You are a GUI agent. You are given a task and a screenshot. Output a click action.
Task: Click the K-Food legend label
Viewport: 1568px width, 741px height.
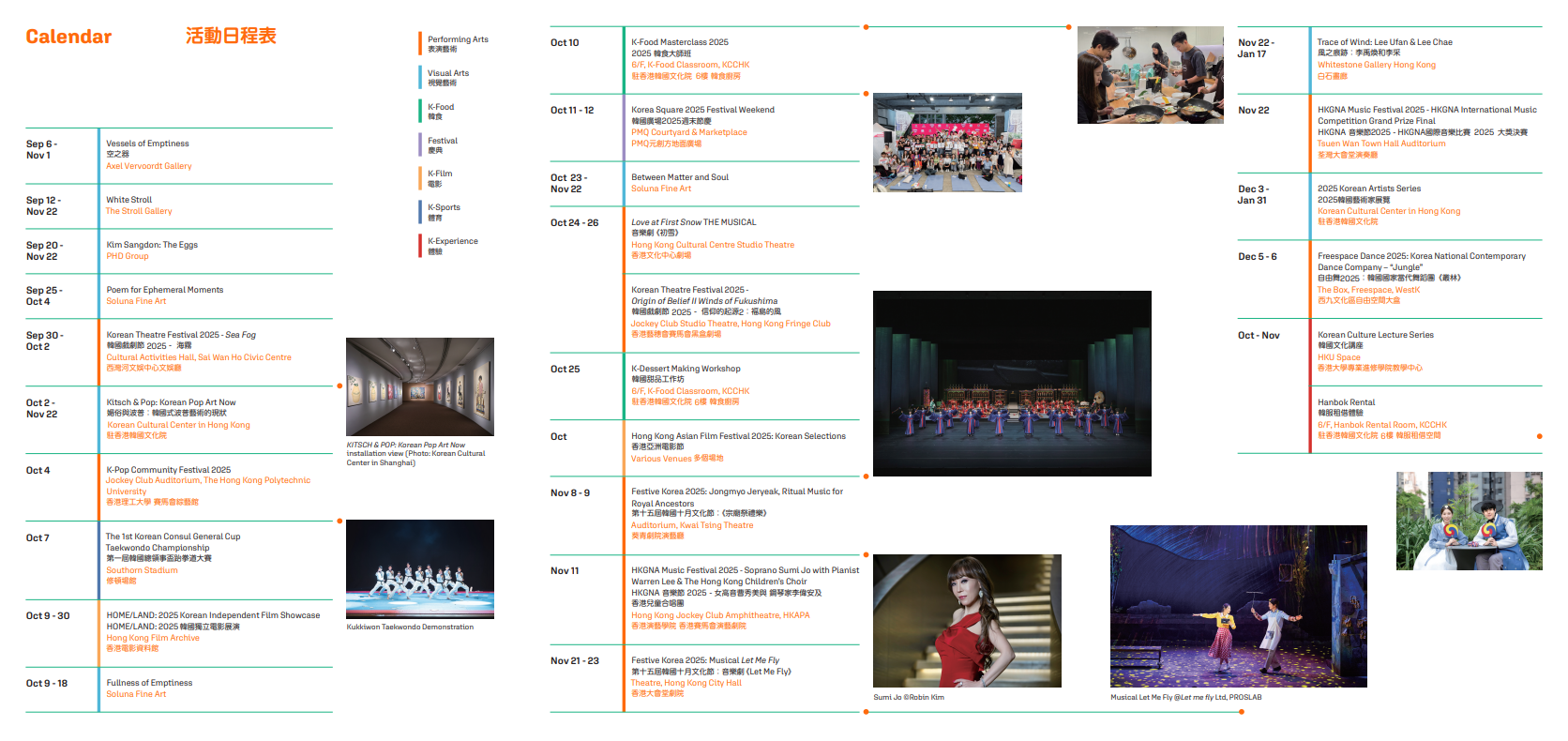coord(441,107)
